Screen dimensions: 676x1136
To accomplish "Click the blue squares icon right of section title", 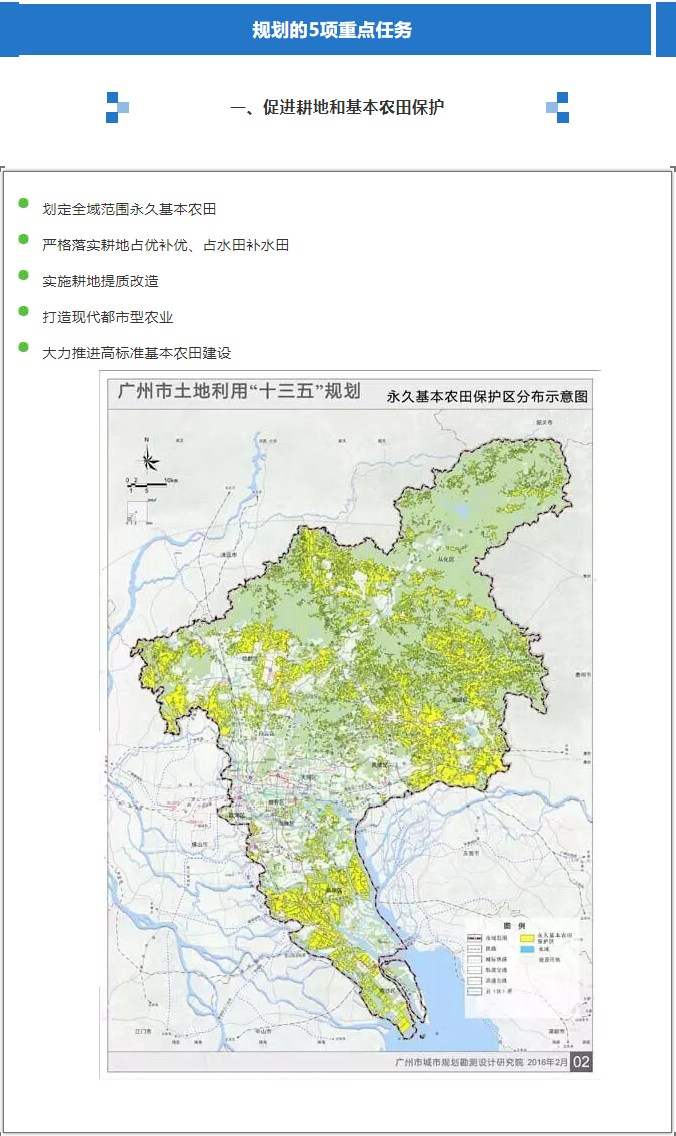I will [557, 108].
